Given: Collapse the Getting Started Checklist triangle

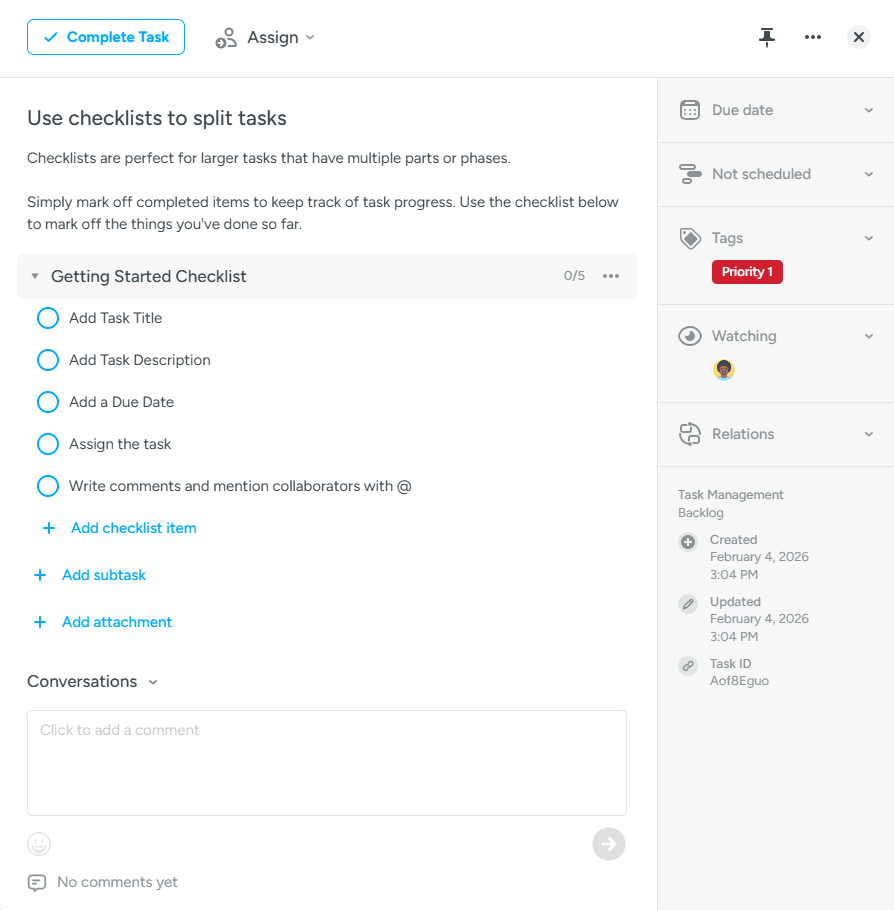Looking at the screenshot, I should point(35,276).
